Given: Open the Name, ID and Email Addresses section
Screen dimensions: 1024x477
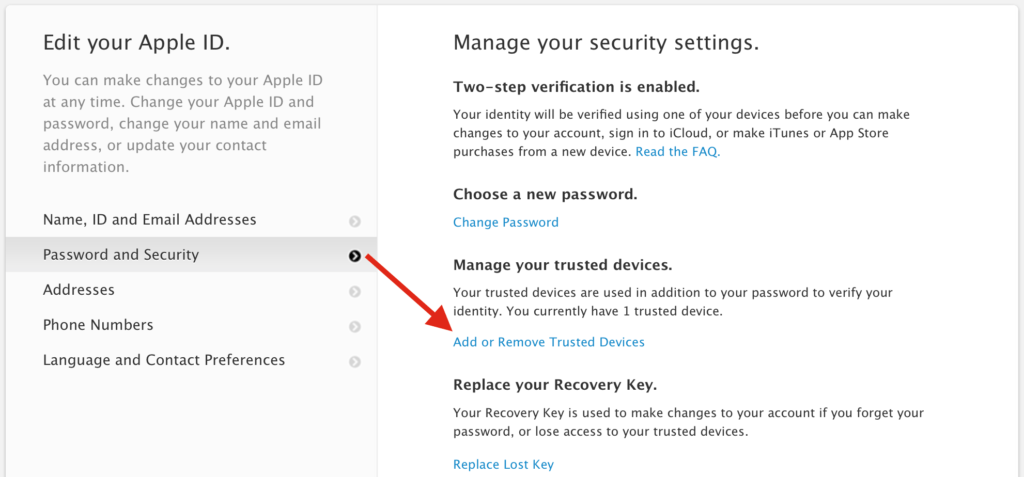Looking at the screenshot, I should tap(149, 220).
